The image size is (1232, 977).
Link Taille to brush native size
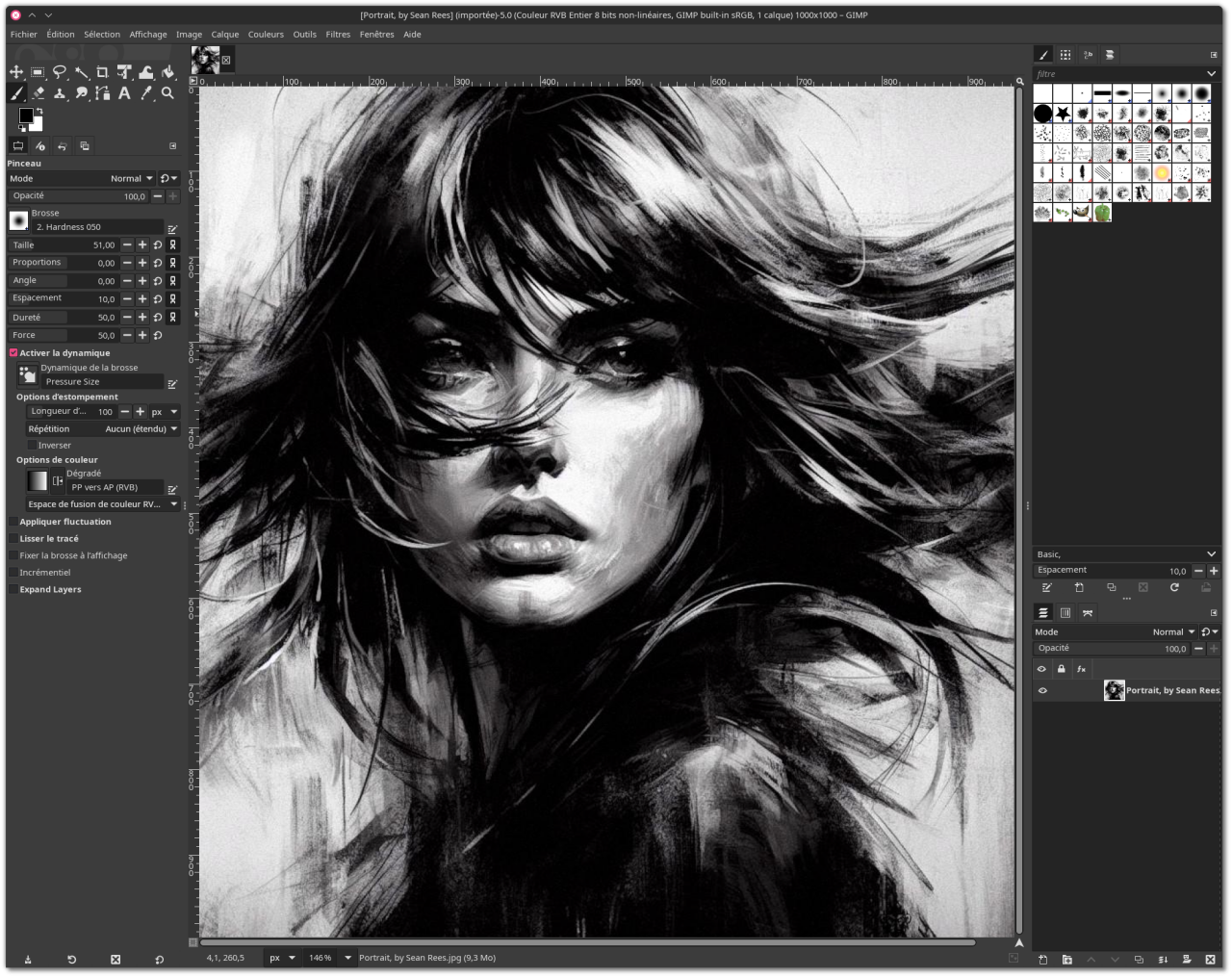[x=173, y=245]
